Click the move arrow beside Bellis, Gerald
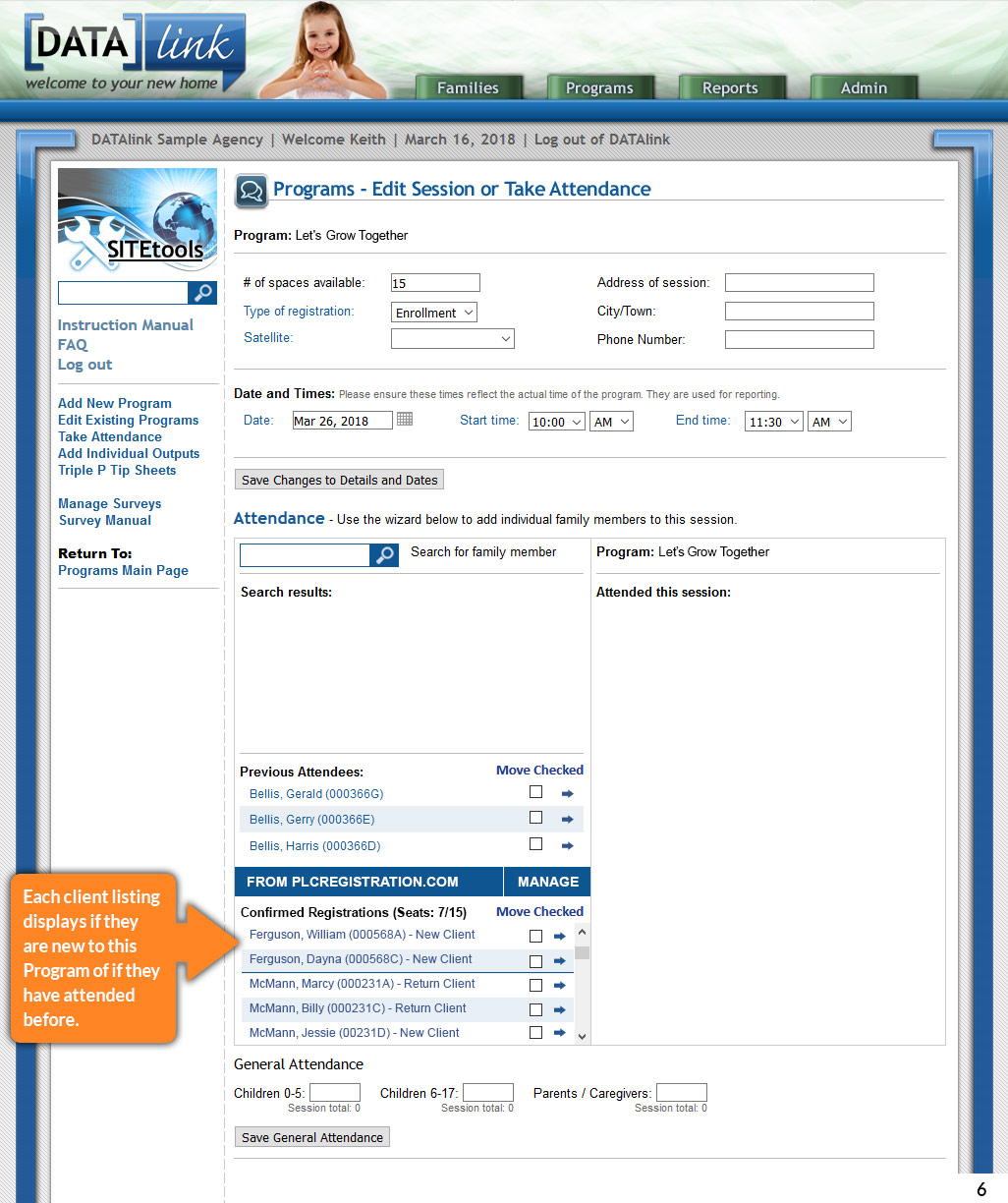The width and height of the screenshot is (1008, 1203). pyautogui.click(x=567, y=794)
